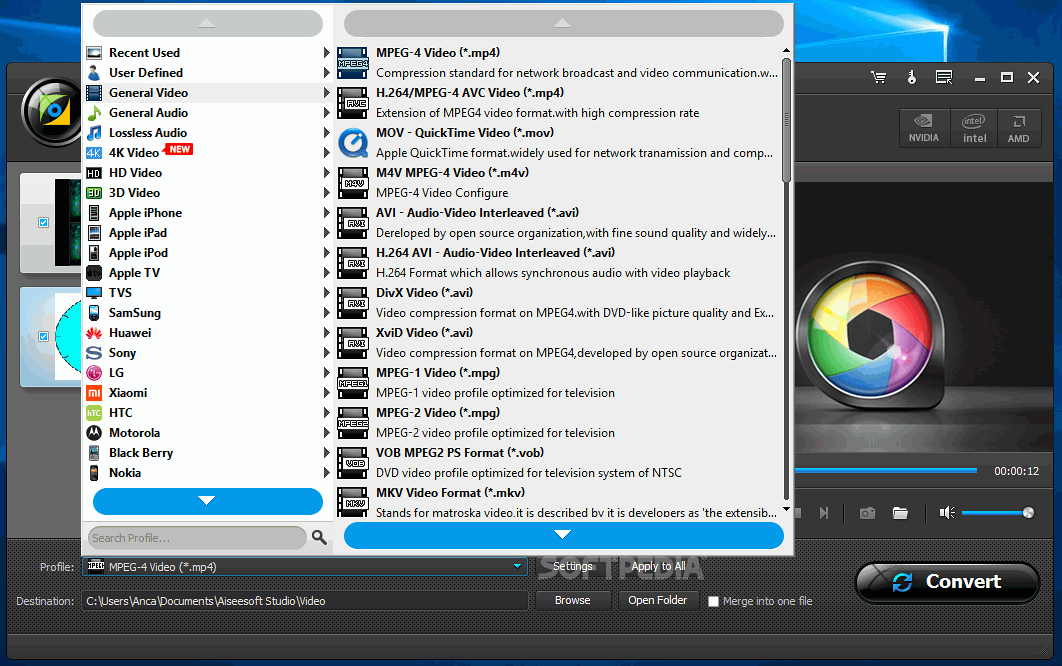
Task: Click the Huawei logo icon
Action: click(94, 333)
